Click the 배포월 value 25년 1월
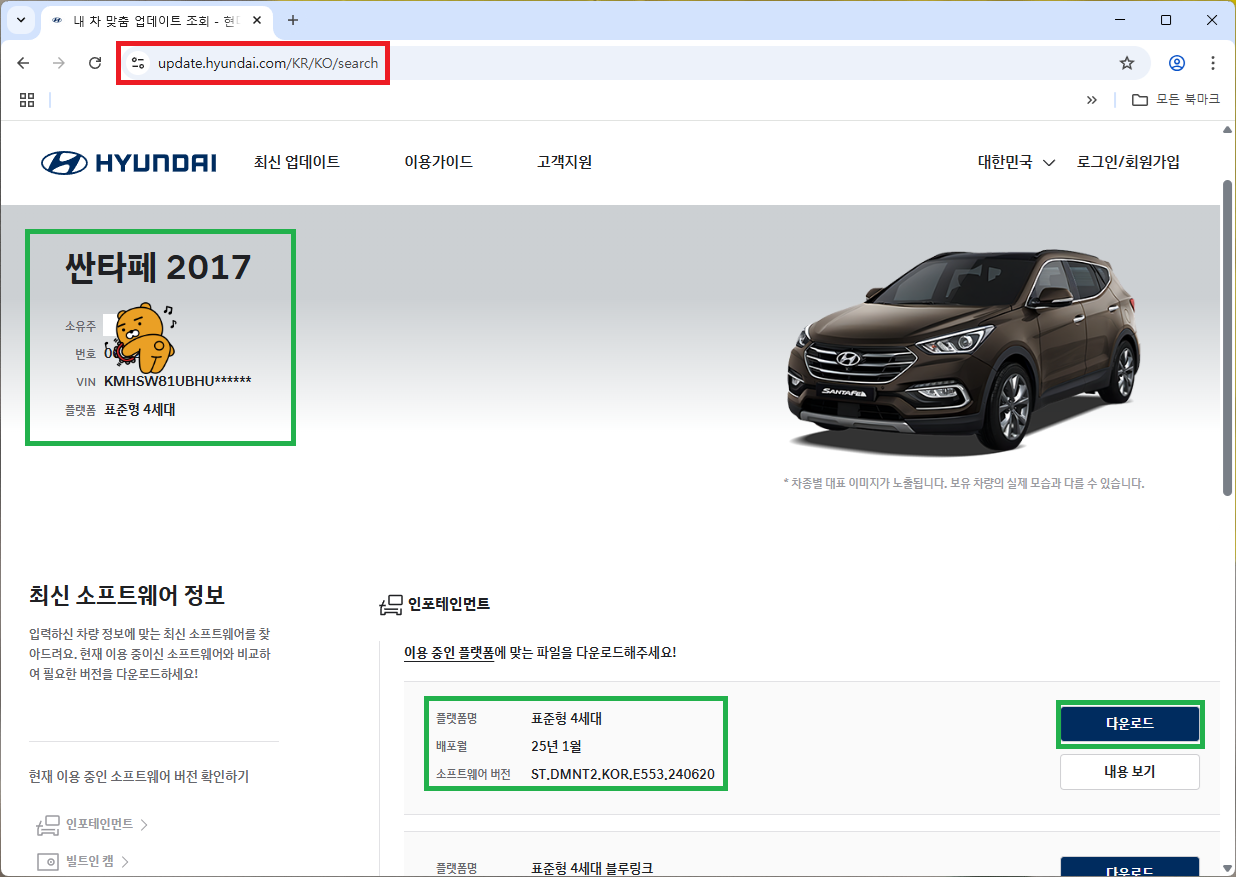Viewport: 1236px width, 877px height. (557, 746)
